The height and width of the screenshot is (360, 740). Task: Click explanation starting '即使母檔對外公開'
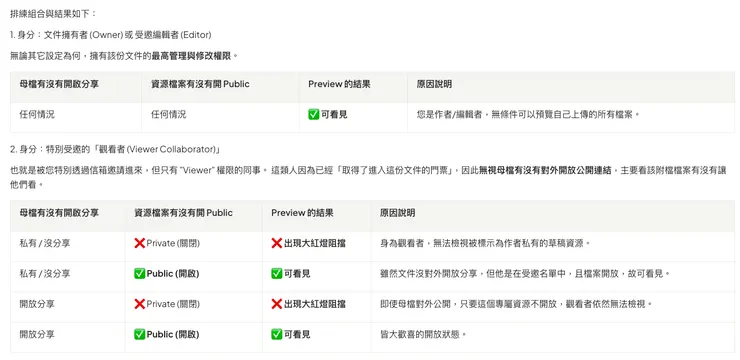point(517,304)
